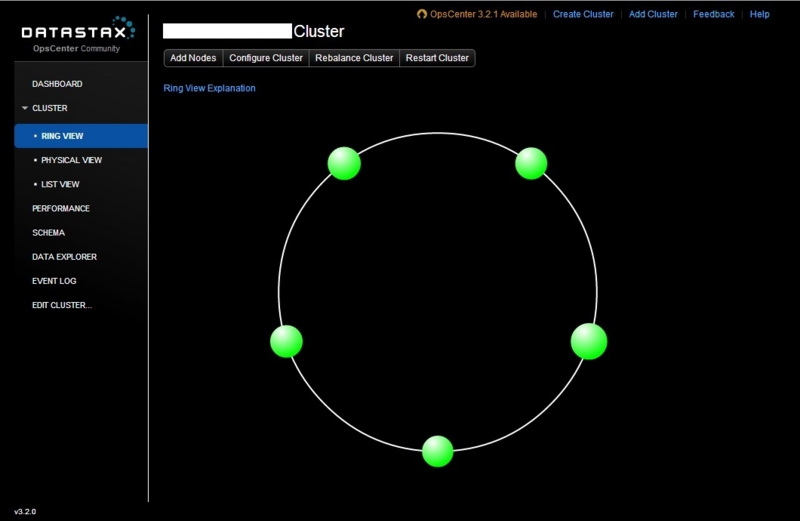Open the Create Cluster link
The height and width of the screenshot is (521, 800).
pyautogui.click(x=583, y=14)
